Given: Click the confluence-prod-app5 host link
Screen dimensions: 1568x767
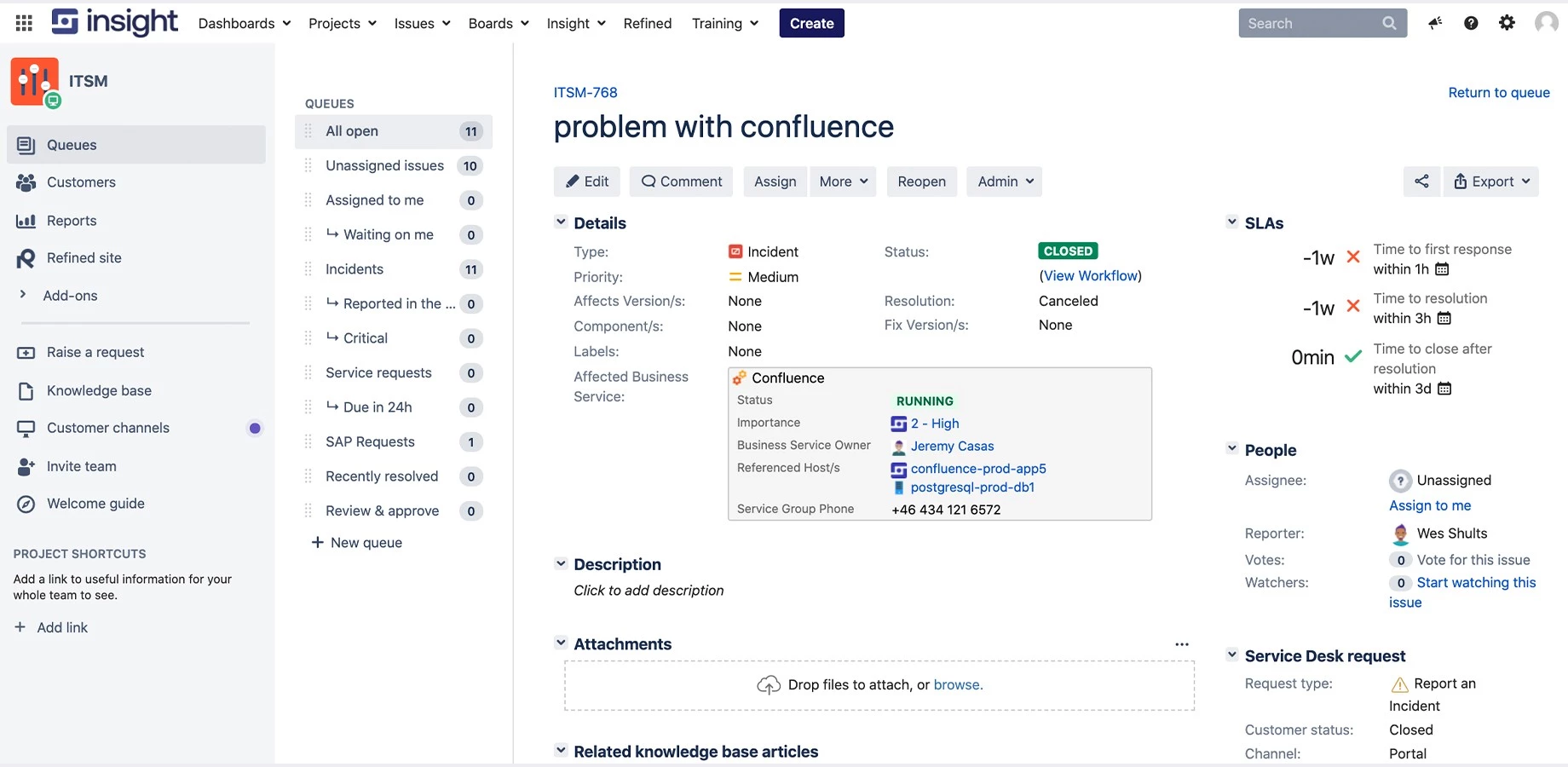Looking at the screenshot, I should [x=978, y=469].
